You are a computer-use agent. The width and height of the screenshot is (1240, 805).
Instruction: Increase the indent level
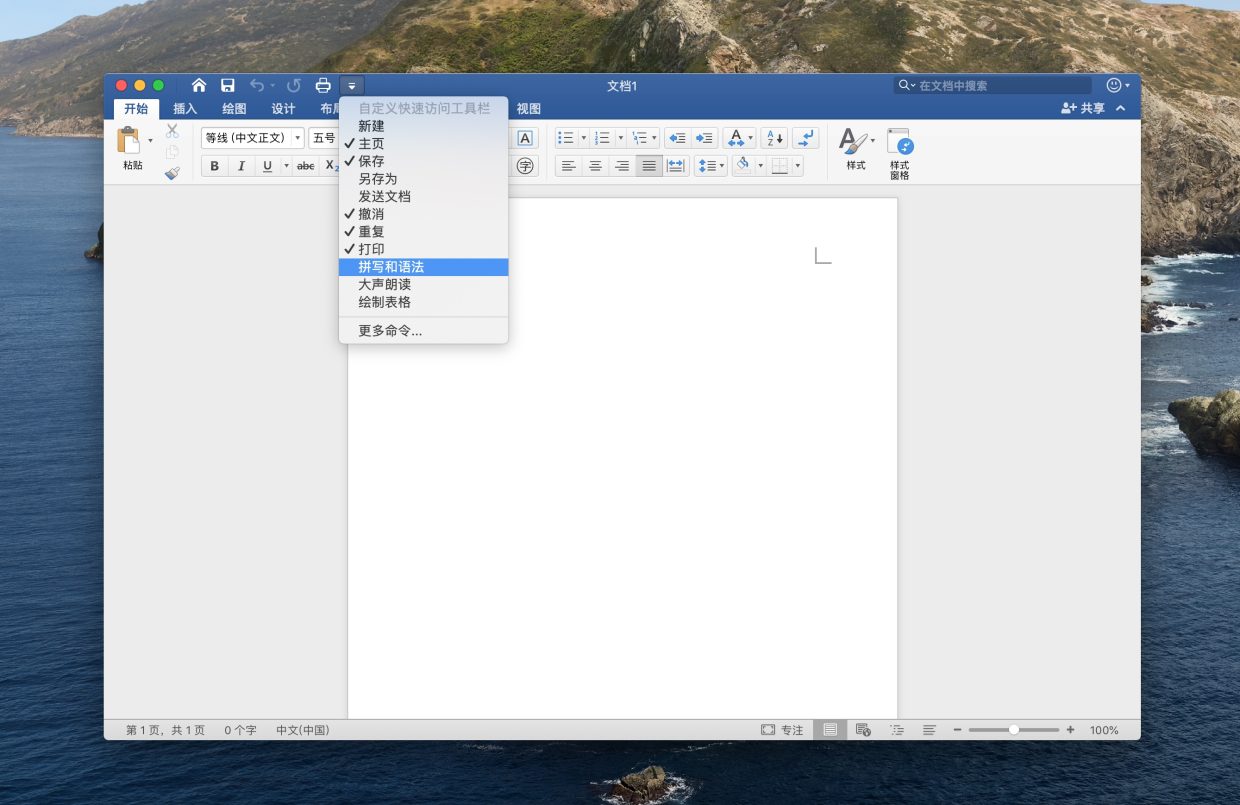(705, 138)
